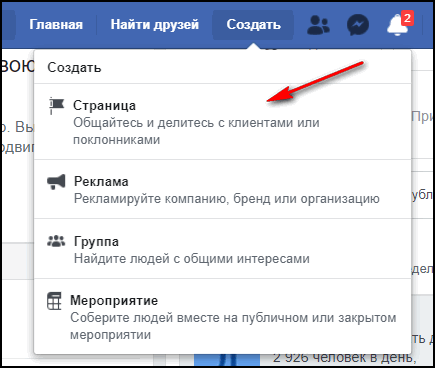Click the calendar icon beside Мероприятие
The width and height of the screenshot is (435, 368).
point(54,301)
